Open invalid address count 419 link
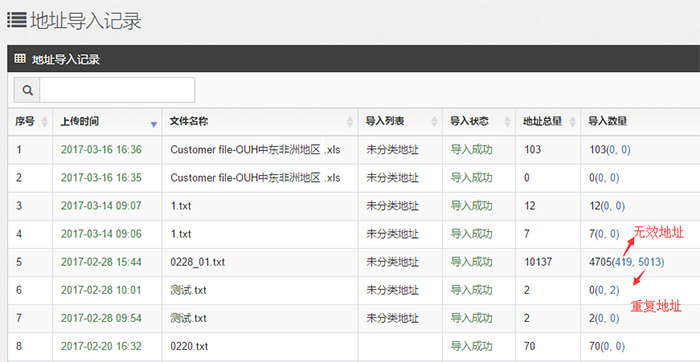The width and height of the screenshot is (700, 362). (624, 262)
